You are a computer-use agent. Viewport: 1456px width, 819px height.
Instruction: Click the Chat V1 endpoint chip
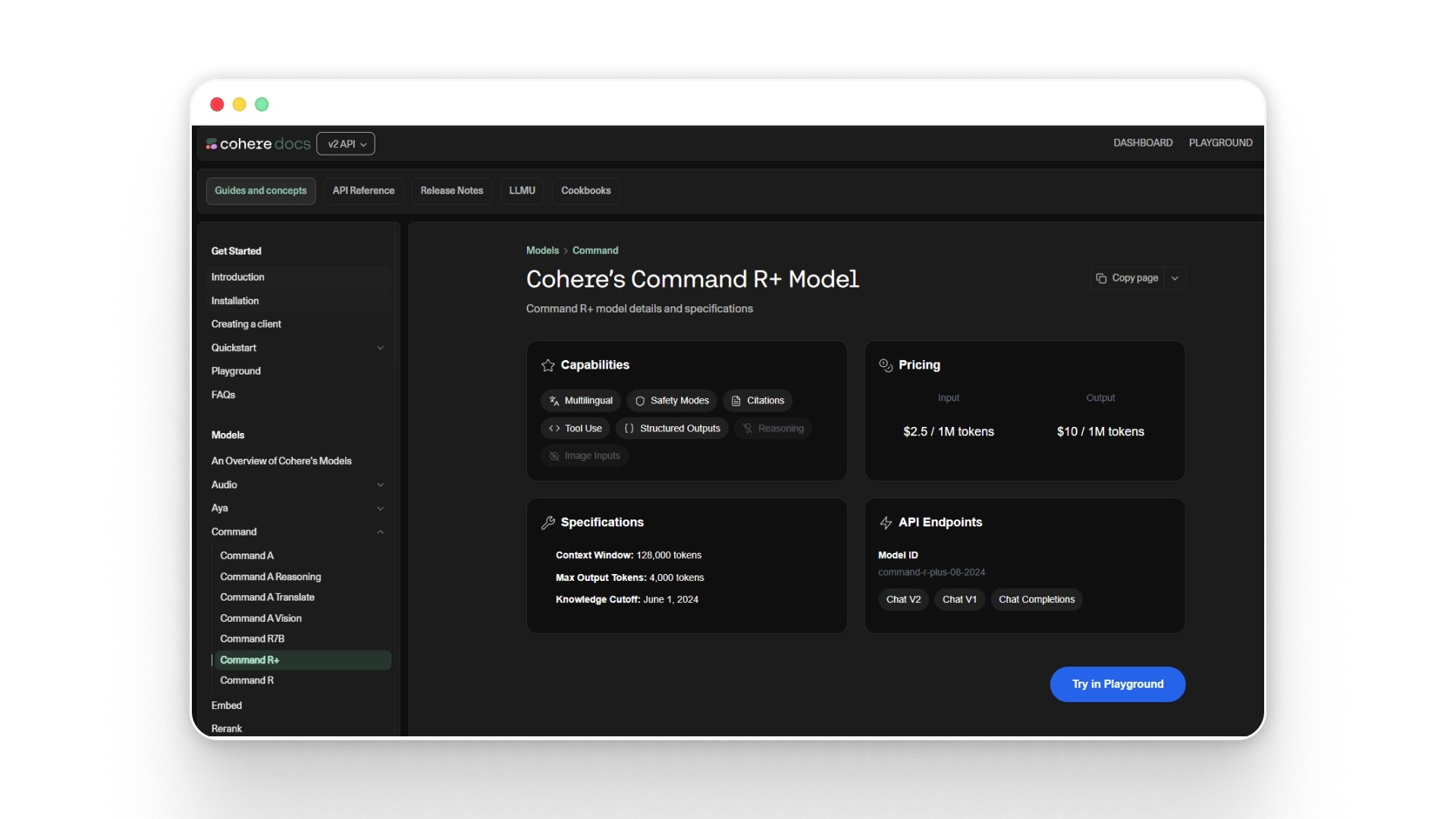coord(959,599)
